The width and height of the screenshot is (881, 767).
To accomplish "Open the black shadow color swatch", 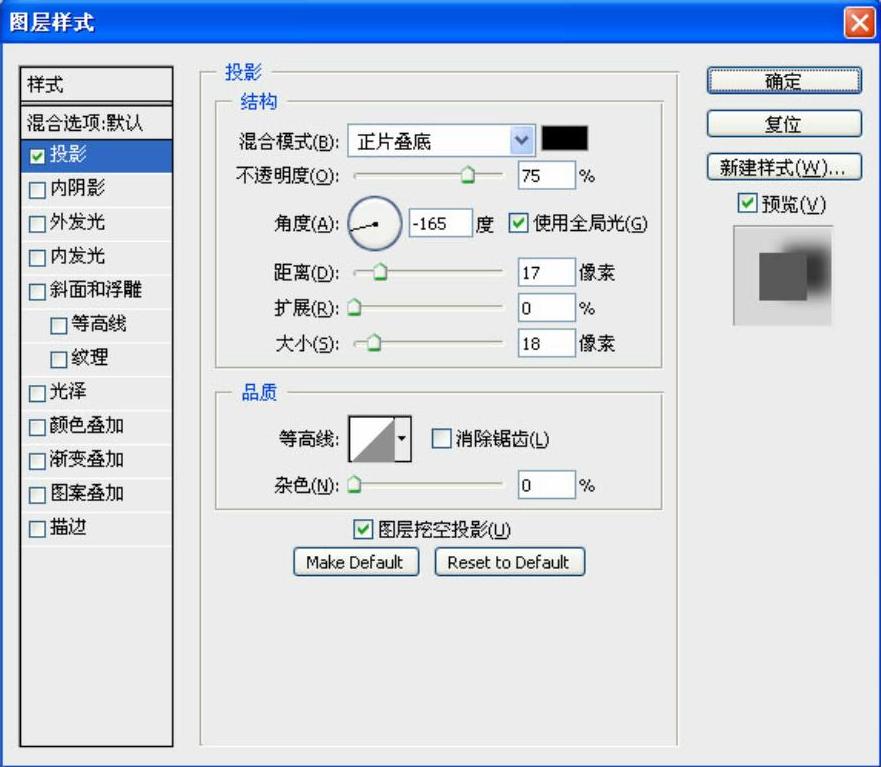I will (x=565, y=138).
